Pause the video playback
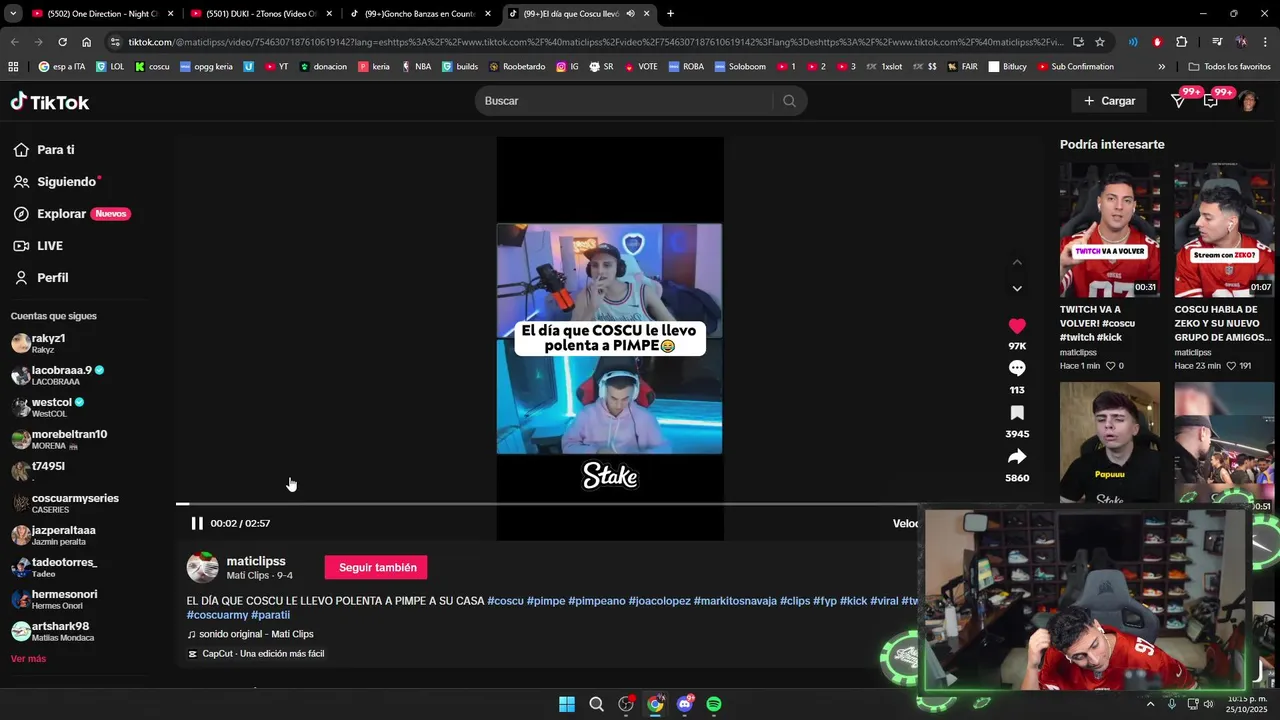 point(197,523)
